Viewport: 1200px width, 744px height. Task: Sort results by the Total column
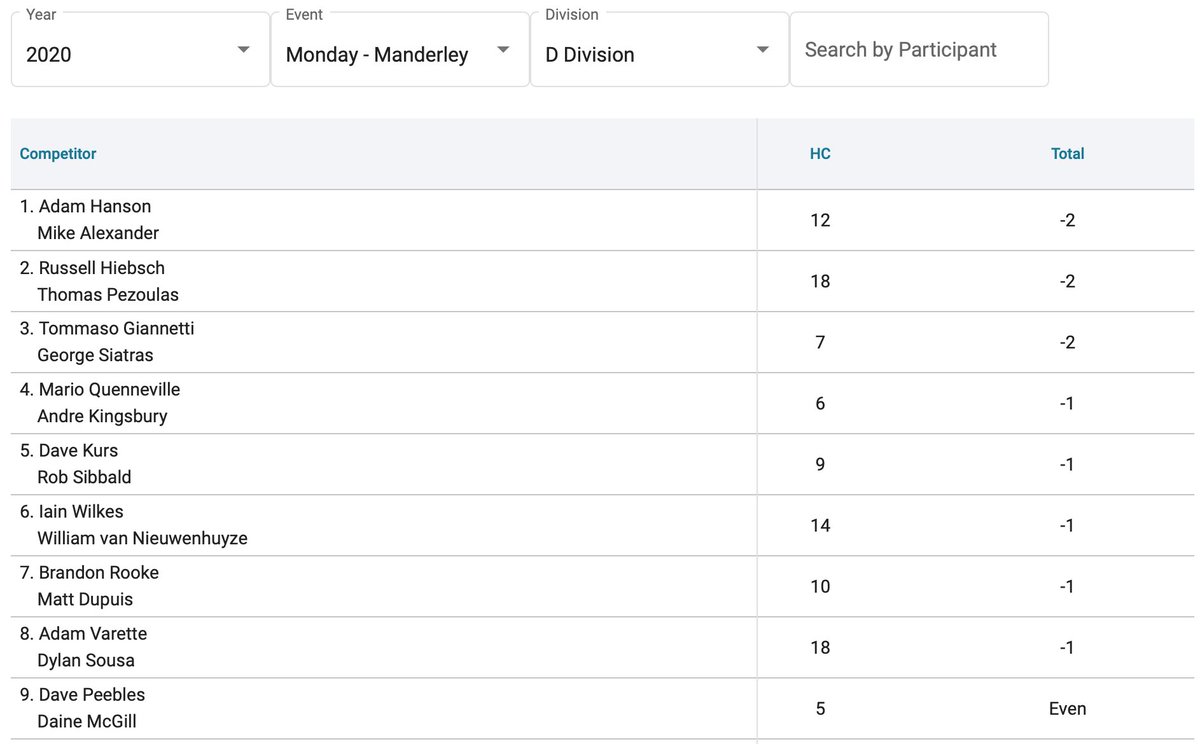click(x=1067, y=153)
